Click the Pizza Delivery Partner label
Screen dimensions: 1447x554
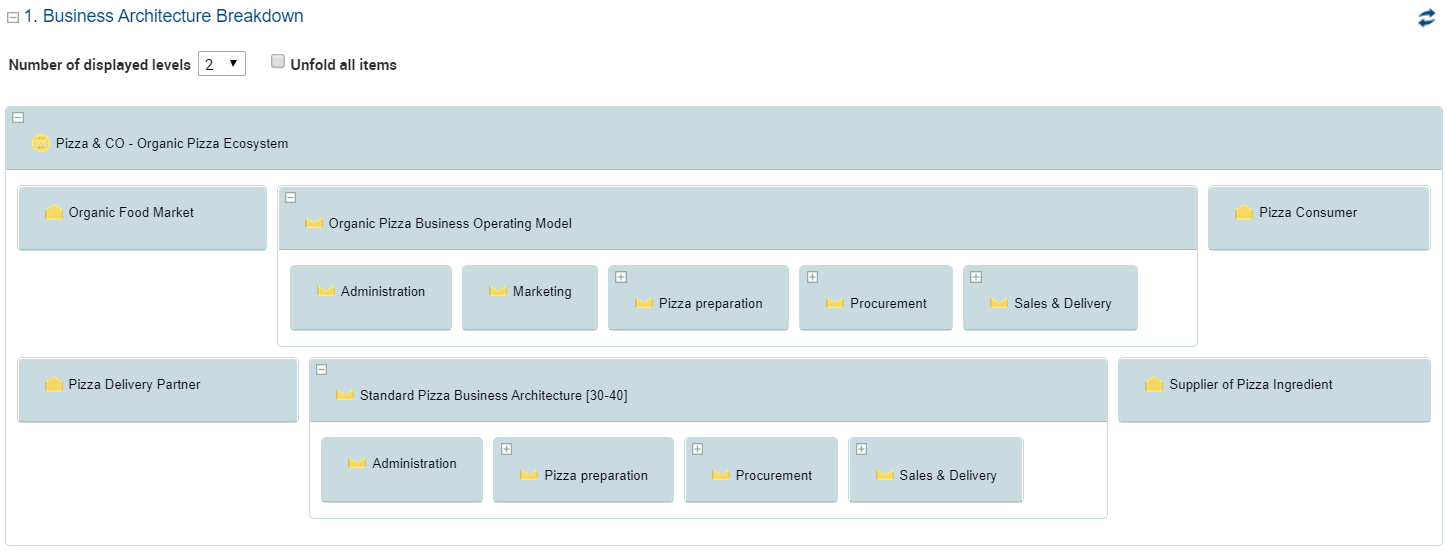click(134, 385)
